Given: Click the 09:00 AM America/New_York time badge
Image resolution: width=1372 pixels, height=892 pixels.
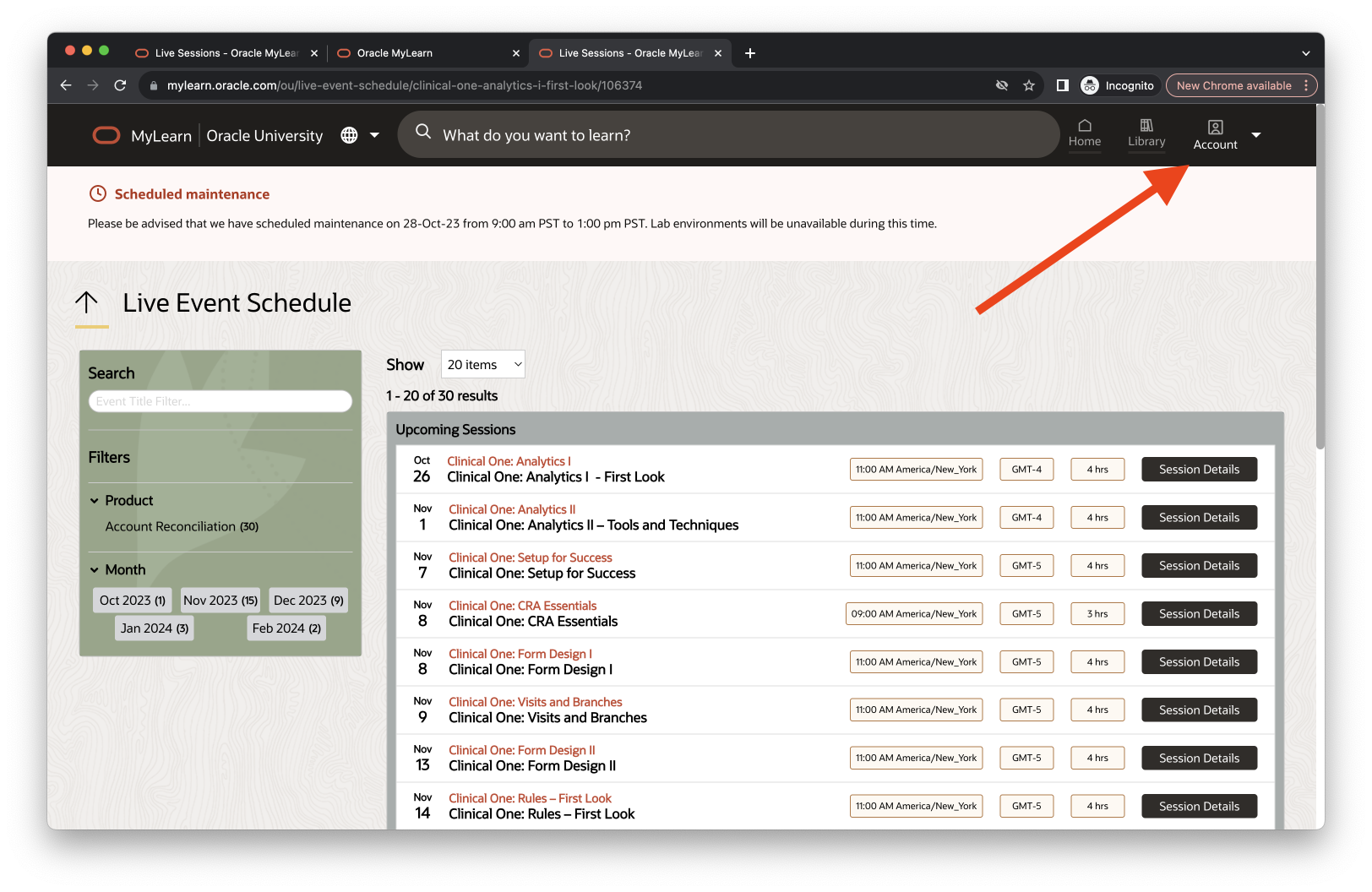Looking at the screenshot, I should pos(914,614).
